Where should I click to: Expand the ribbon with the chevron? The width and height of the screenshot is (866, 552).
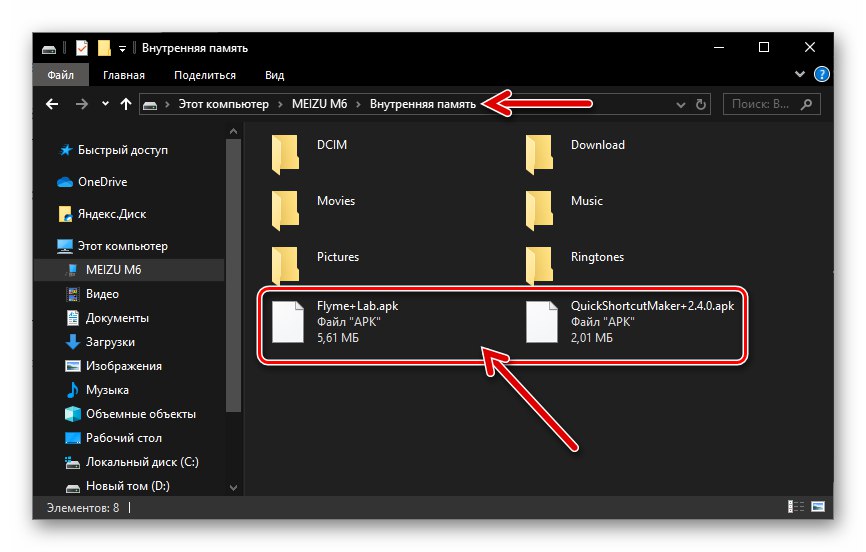pos(799,74)
